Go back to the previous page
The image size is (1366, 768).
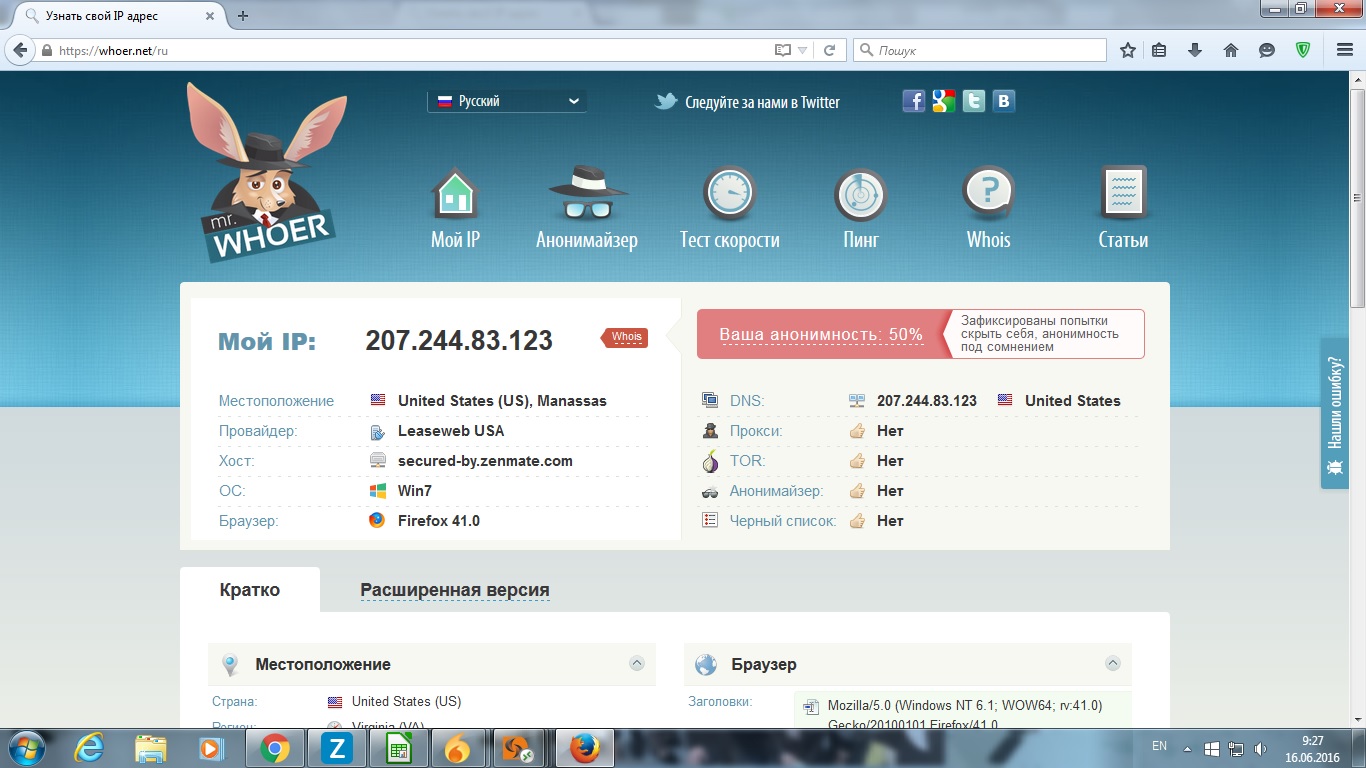click(20, 50)
